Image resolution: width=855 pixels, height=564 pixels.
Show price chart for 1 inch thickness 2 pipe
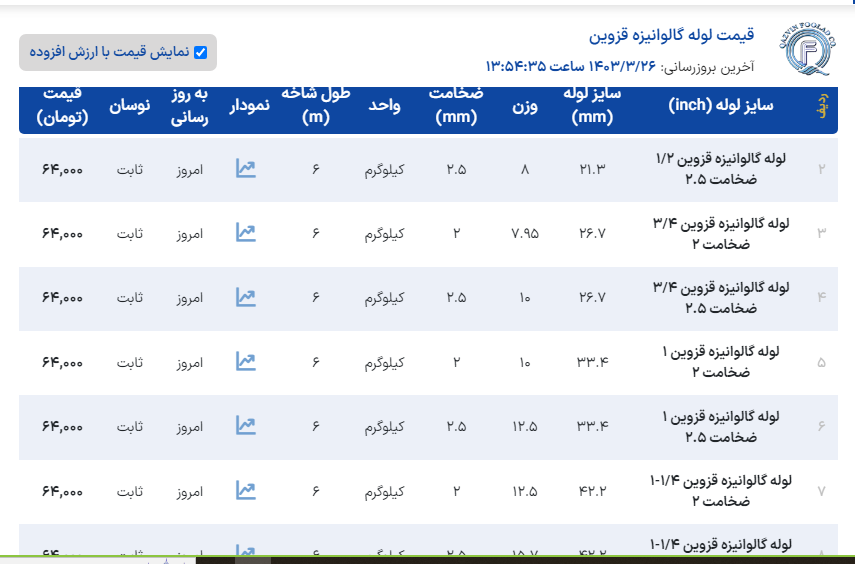(246, 361)
